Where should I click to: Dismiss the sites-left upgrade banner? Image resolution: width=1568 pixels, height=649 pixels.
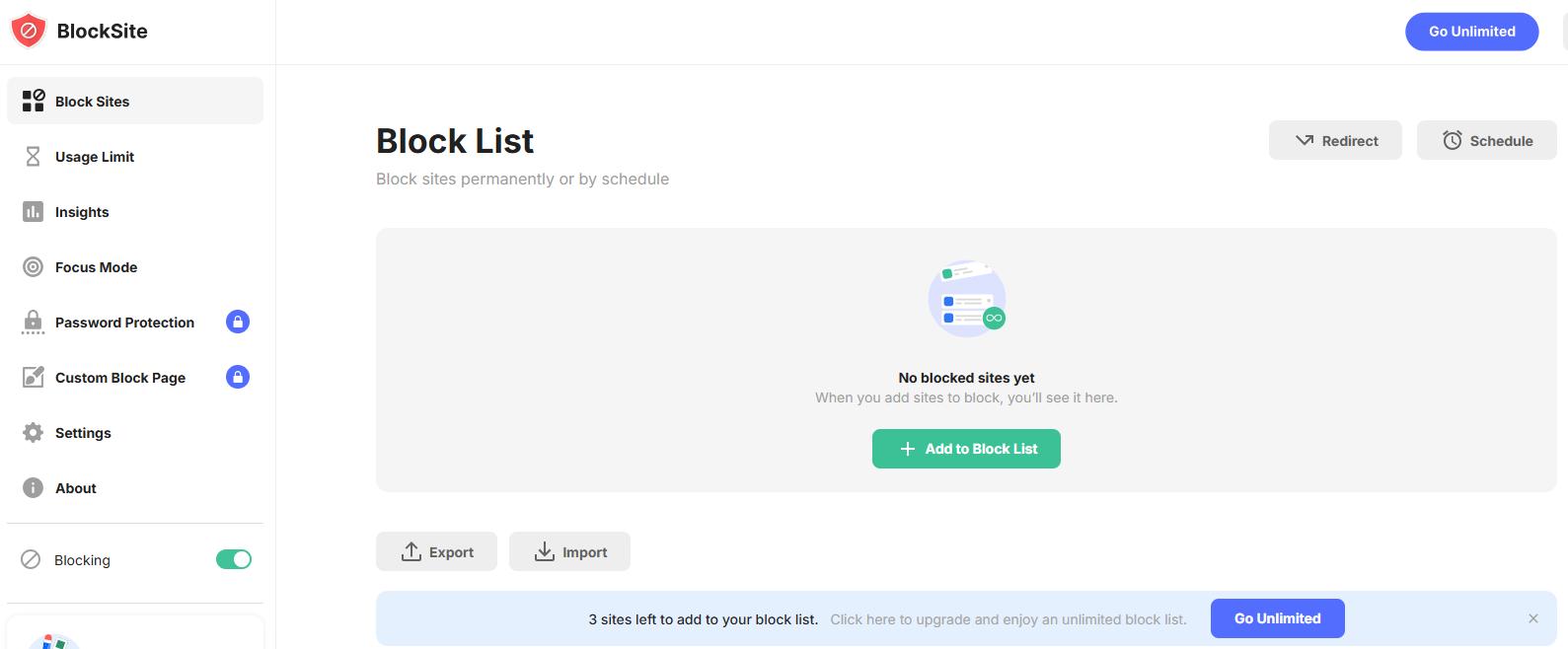click(1532, 617)
